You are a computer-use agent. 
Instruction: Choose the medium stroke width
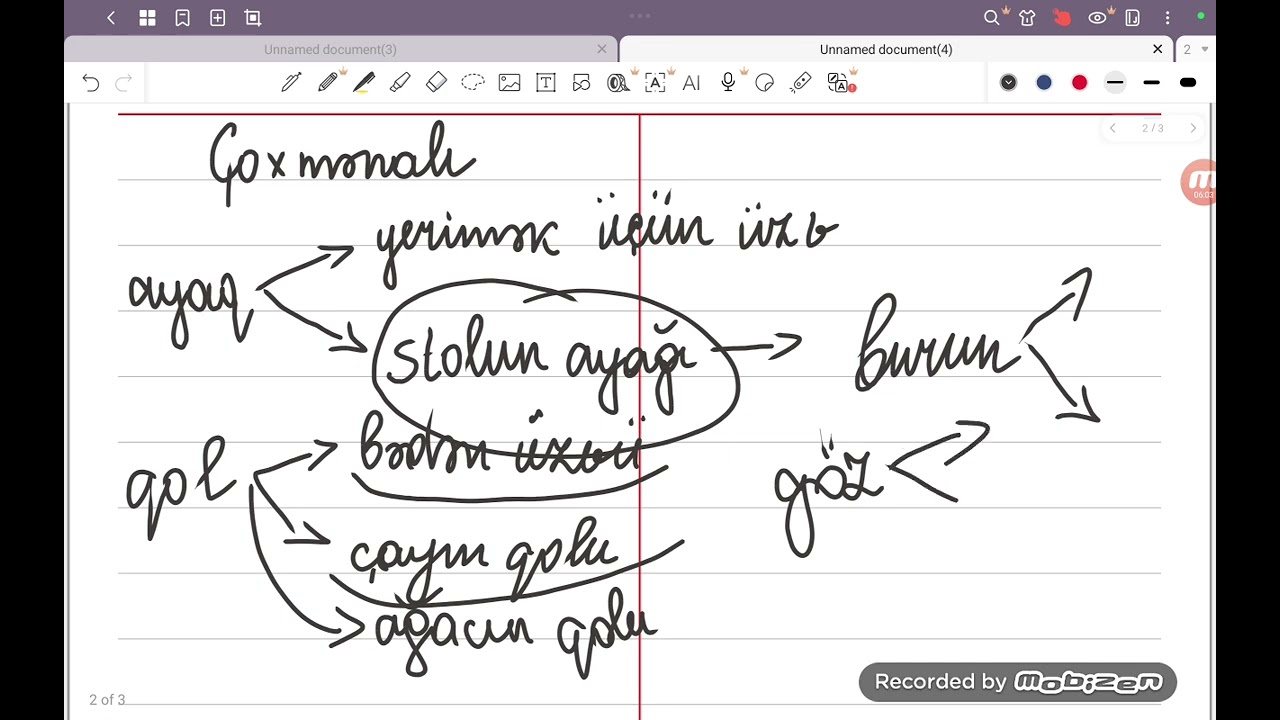pyautogui.click(x=1152, y=83)
